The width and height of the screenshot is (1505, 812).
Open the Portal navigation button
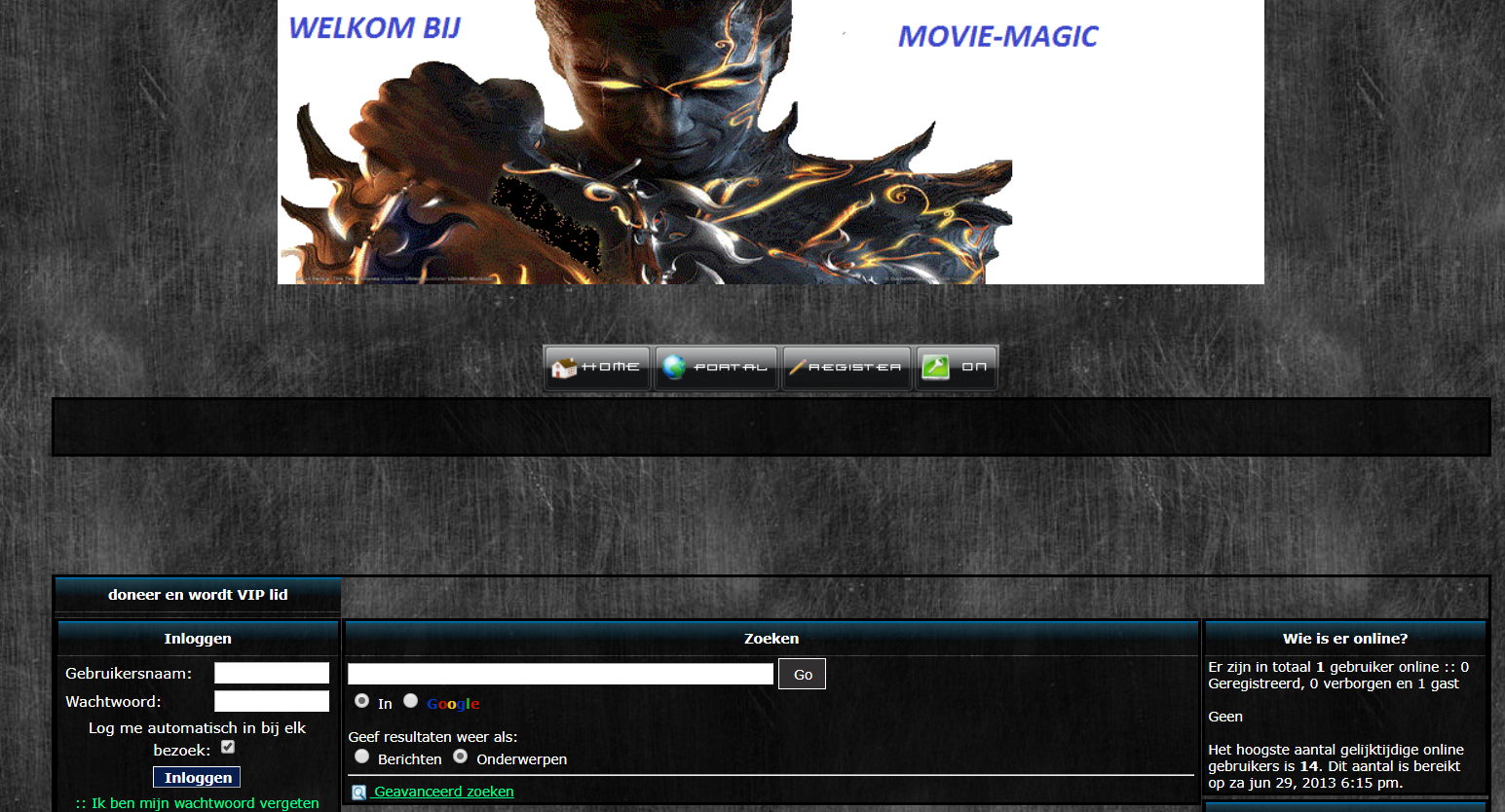716,368
